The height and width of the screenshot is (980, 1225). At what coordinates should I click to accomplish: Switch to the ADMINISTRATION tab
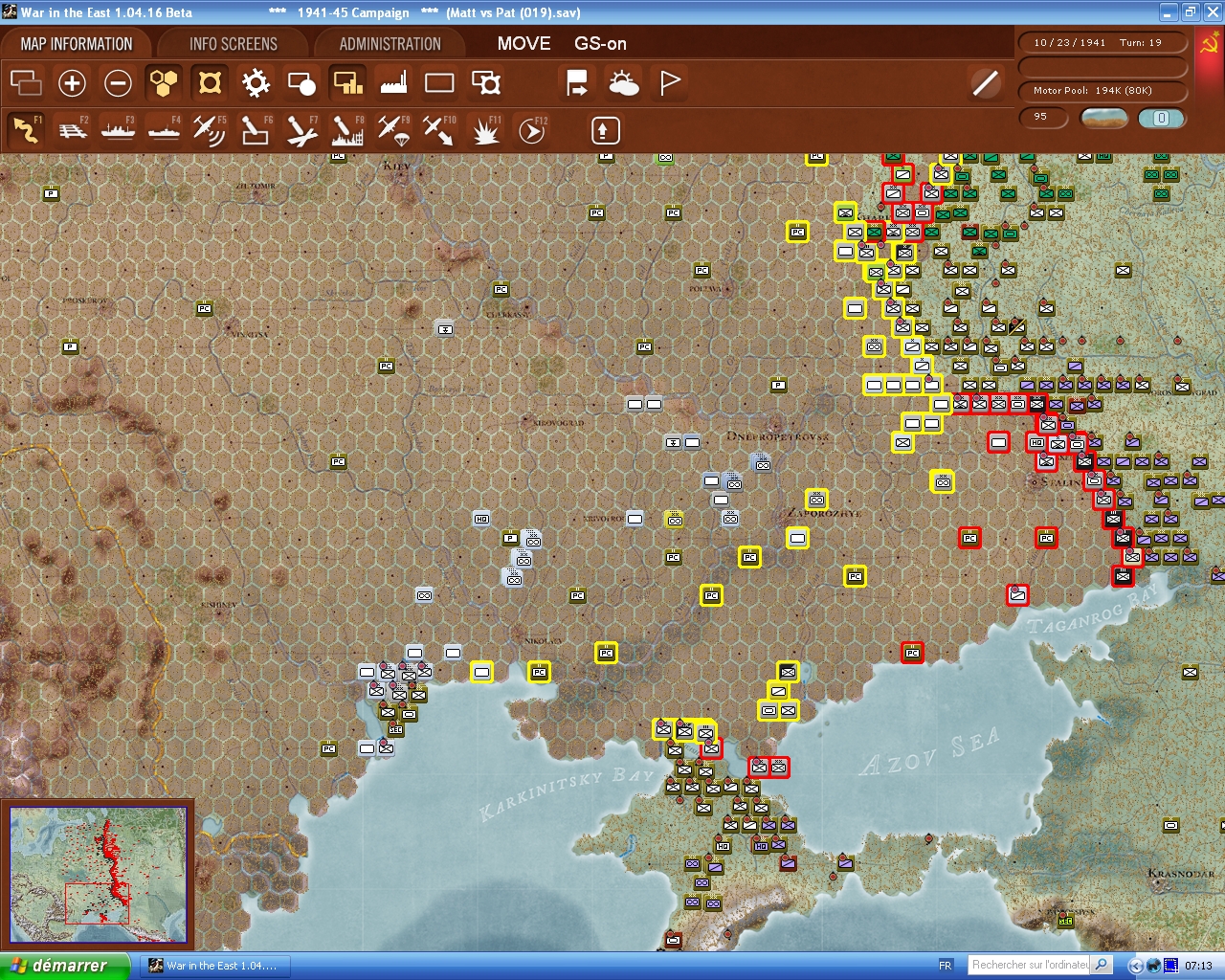[390, 44]
